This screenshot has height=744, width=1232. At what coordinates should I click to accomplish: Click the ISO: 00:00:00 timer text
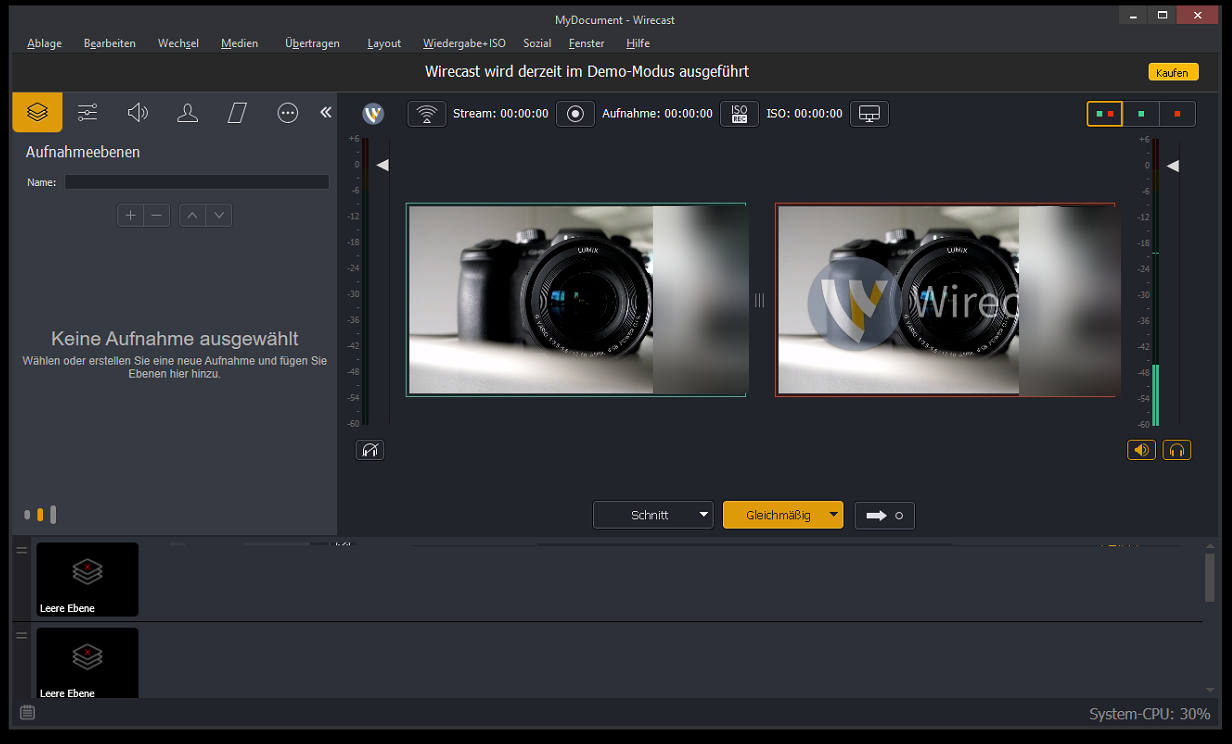(x=804, y=114)
